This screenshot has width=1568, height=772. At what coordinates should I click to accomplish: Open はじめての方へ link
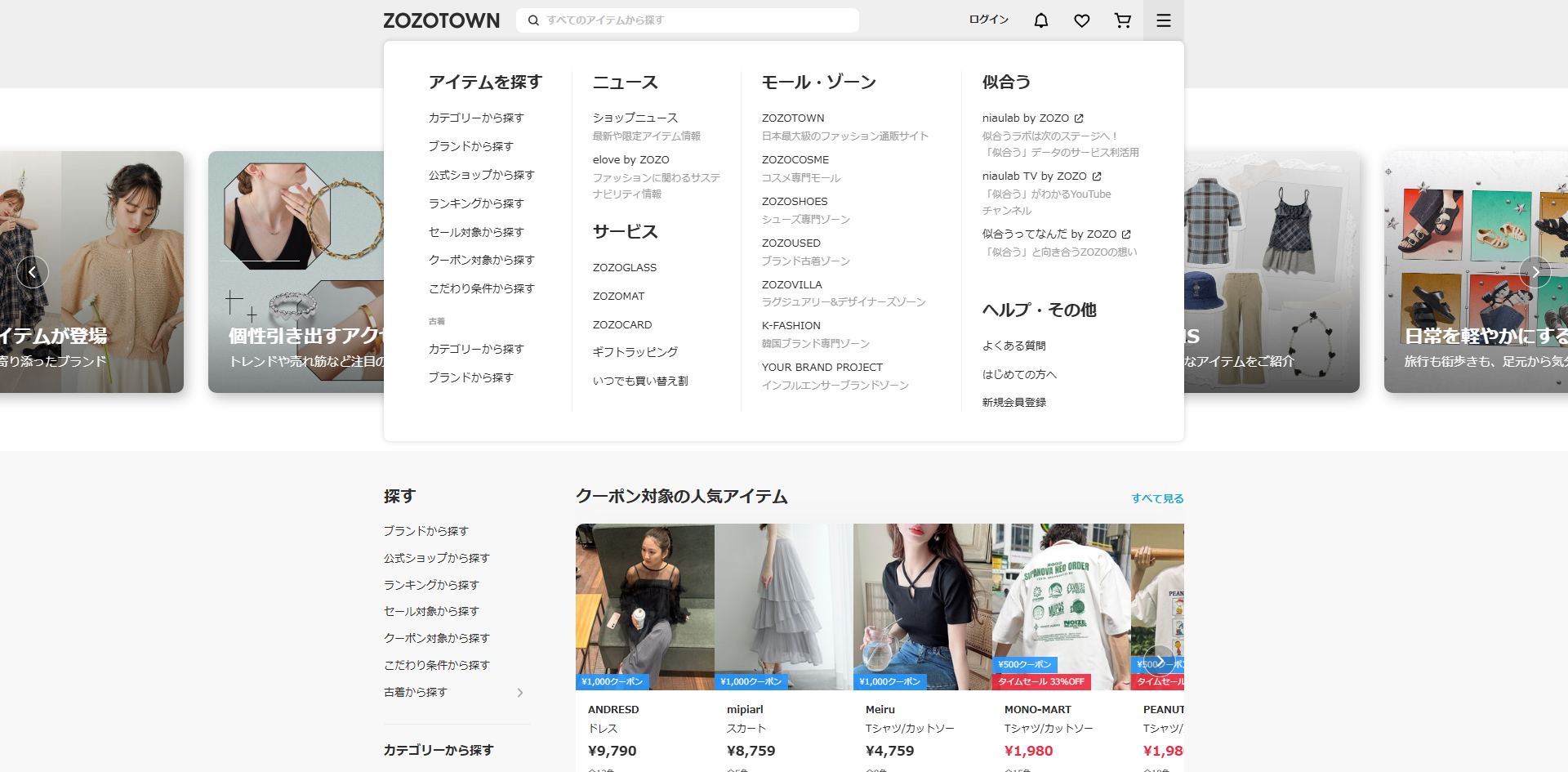point(1019,374)
